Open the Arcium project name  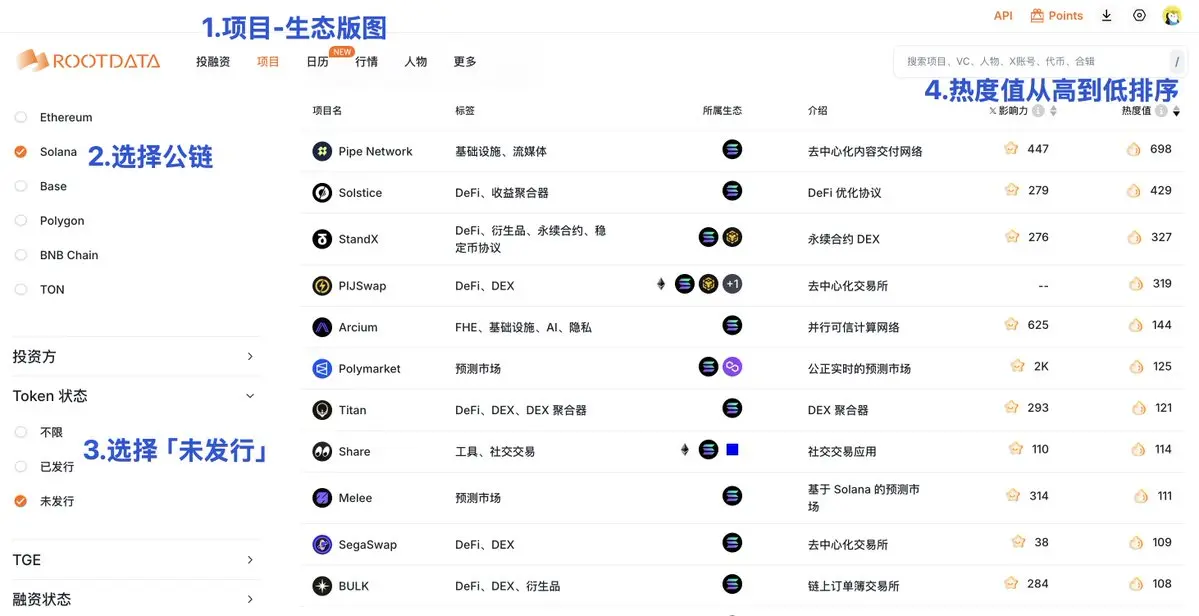(x=358, y=327)
